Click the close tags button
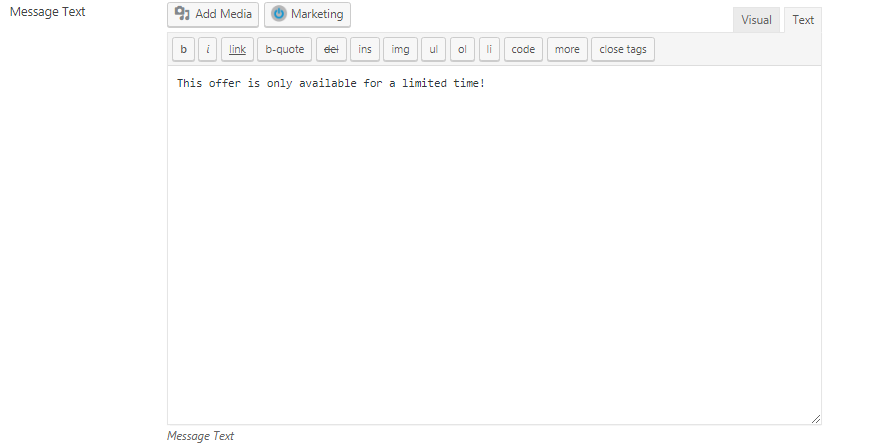This screenshot has height=445, width=887. click(623, 49)
